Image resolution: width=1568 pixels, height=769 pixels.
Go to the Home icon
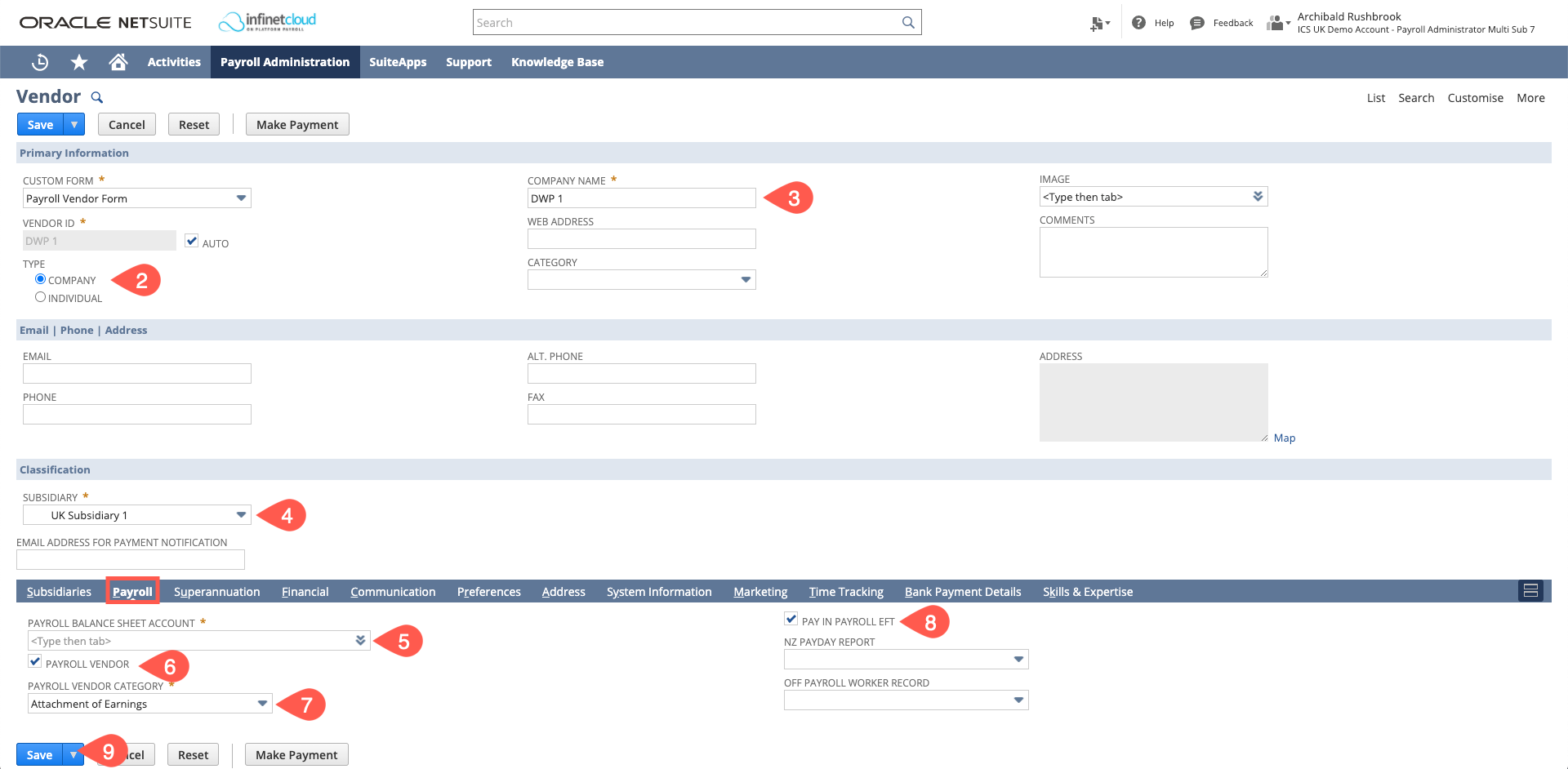[x=118, y=62]
